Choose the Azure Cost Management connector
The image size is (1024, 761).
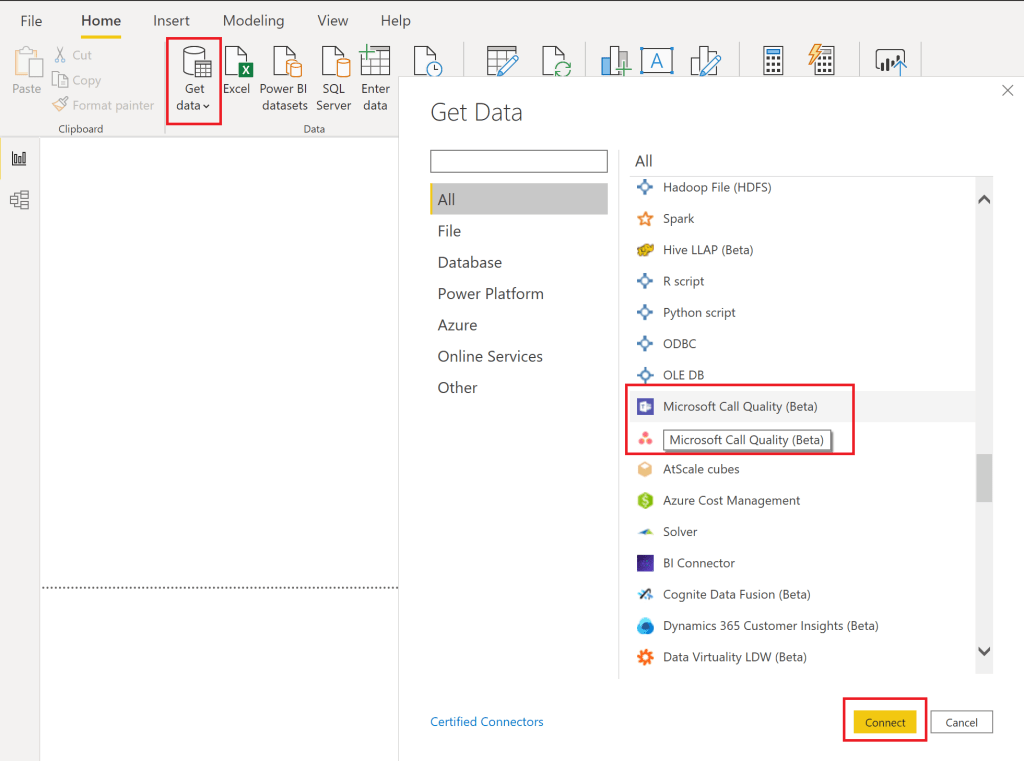click(x=731, y=500)
